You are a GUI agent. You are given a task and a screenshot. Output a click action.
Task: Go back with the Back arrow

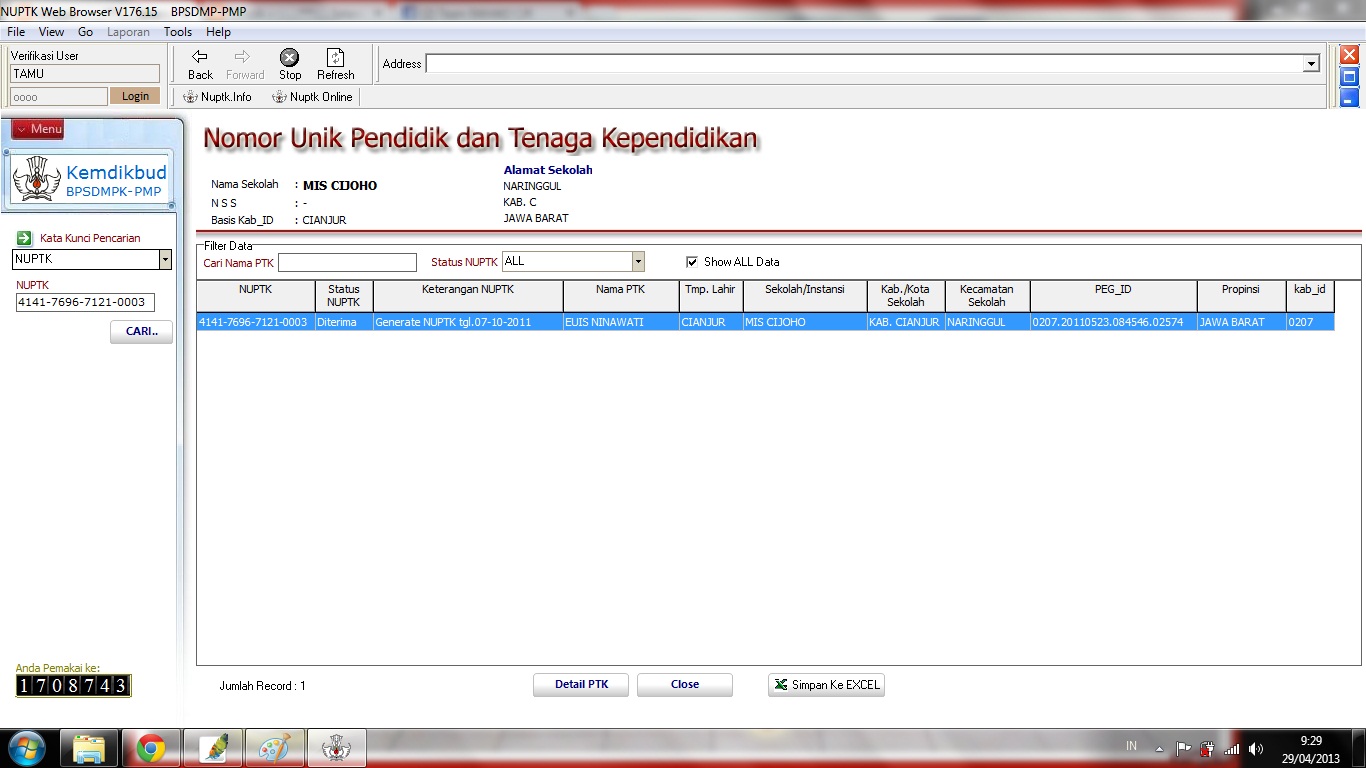[200, 65]
